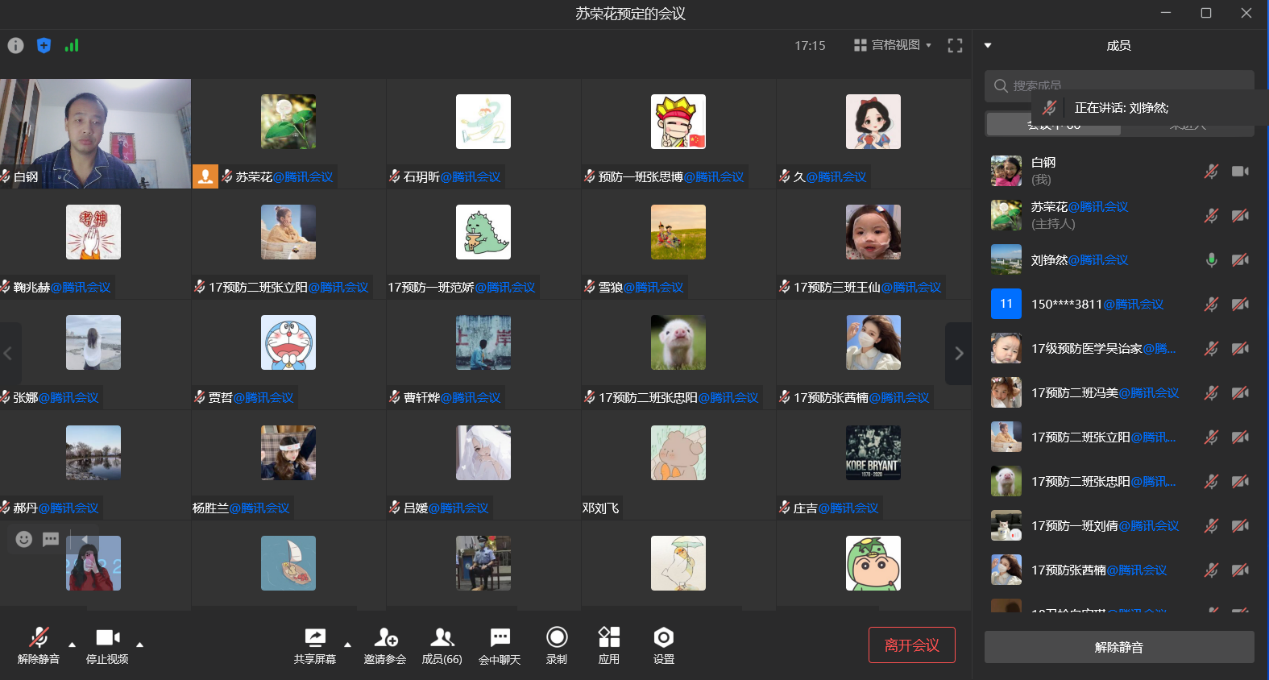
Task: Collapse the 成员 panel with its triangle
Action: 988,45
